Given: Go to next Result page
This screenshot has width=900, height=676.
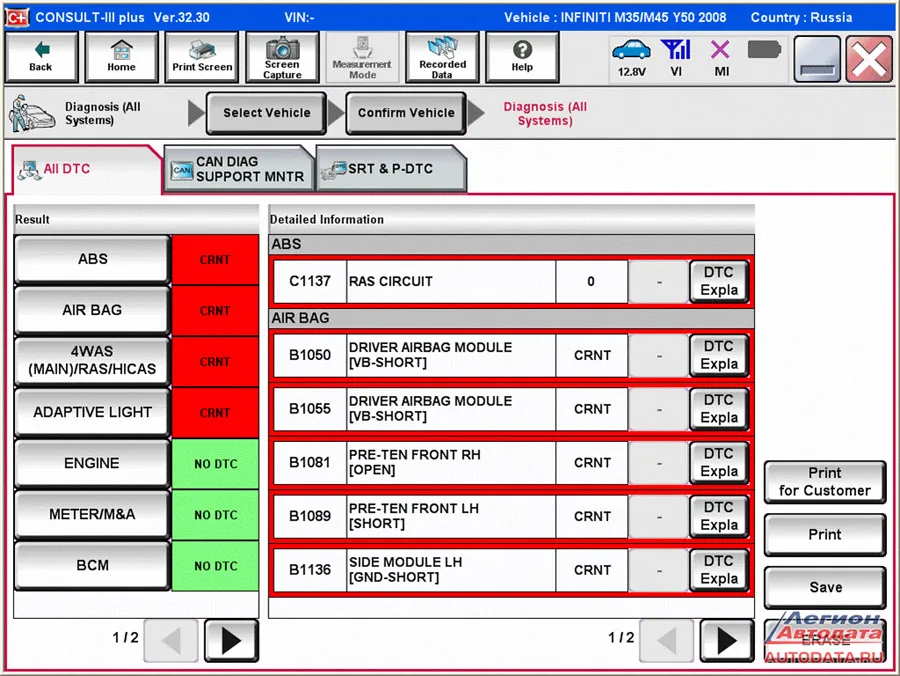Looking at the screenshot, I should click(231, 640).
